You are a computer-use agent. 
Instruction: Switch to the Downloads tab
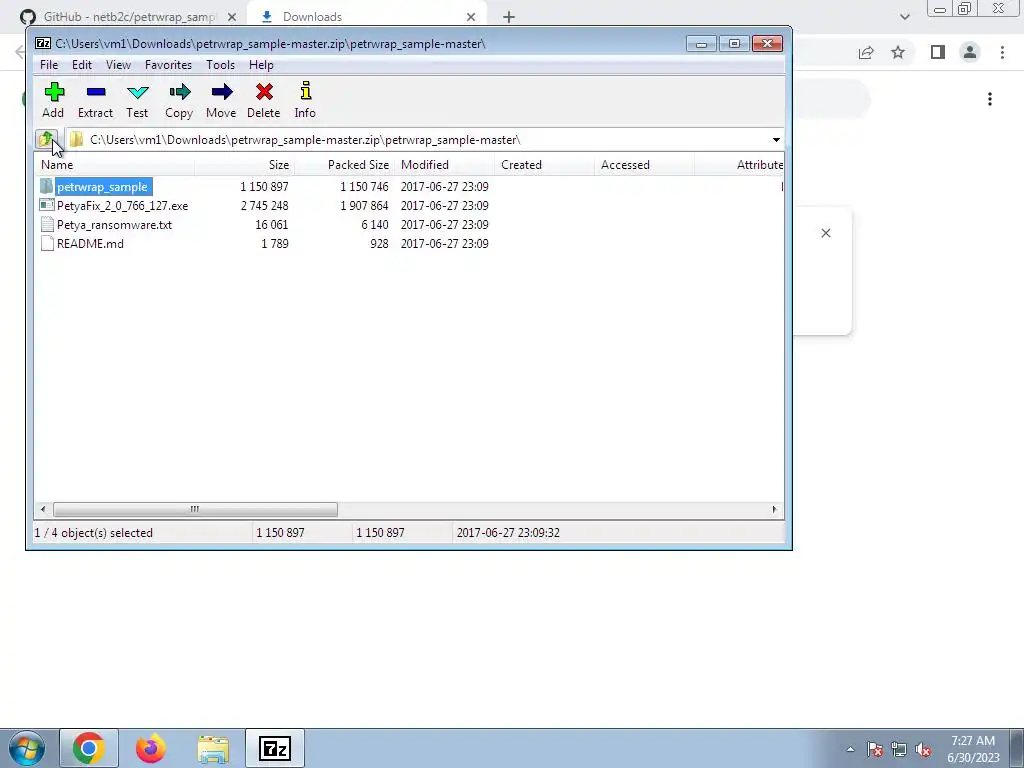[312, 17]
